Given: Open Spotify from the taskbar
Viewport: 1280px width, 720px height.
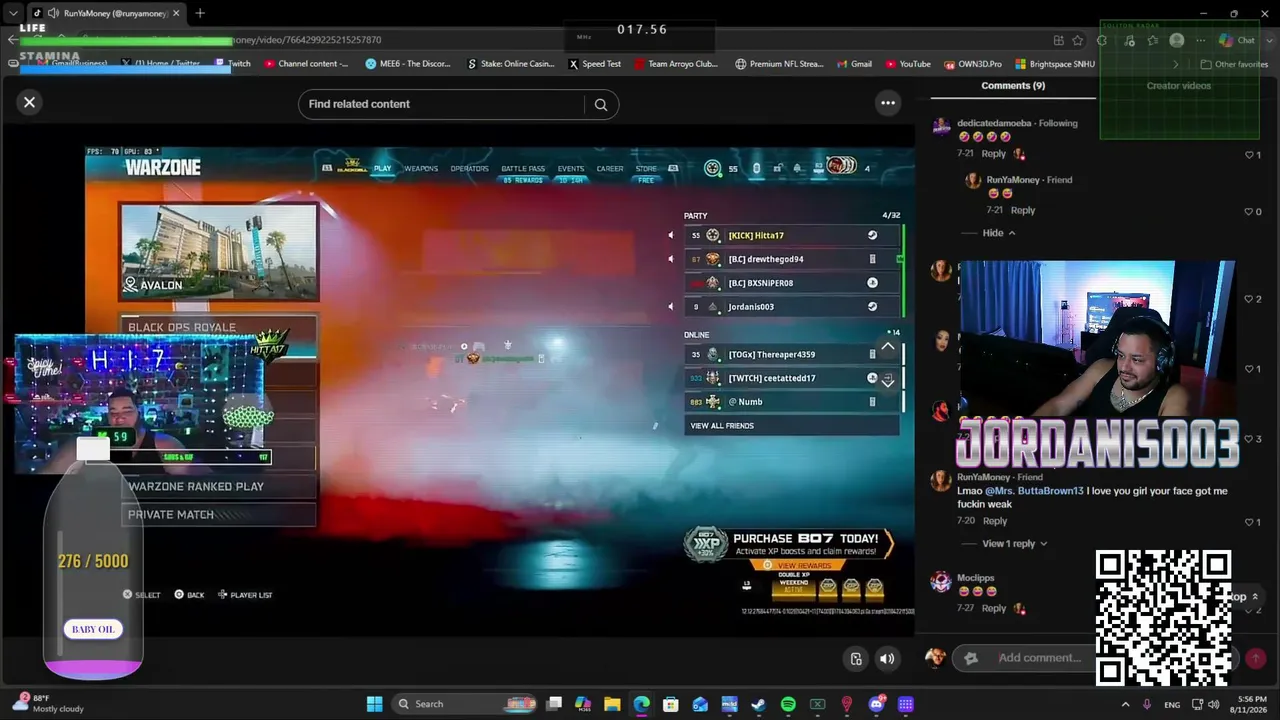Looking at the screenshot, I should [788, 704].
